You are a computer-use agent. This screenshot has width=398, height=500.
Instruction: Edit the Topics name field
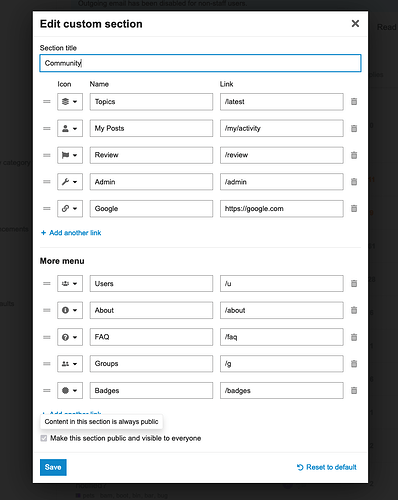click(x=151, y=102)
